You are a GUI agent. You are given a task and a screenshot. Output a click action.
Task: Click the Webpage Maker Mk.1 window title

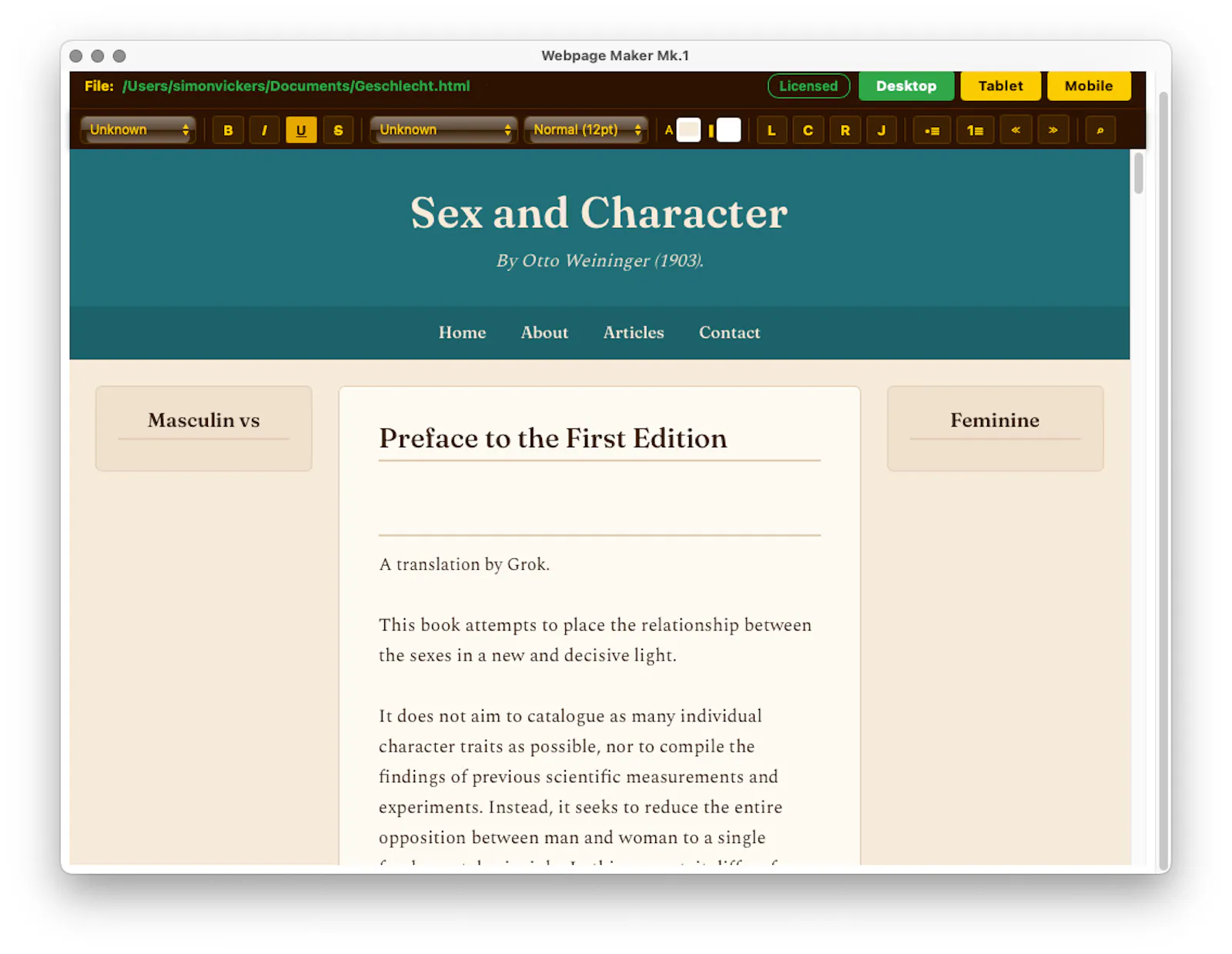(615, 55)
